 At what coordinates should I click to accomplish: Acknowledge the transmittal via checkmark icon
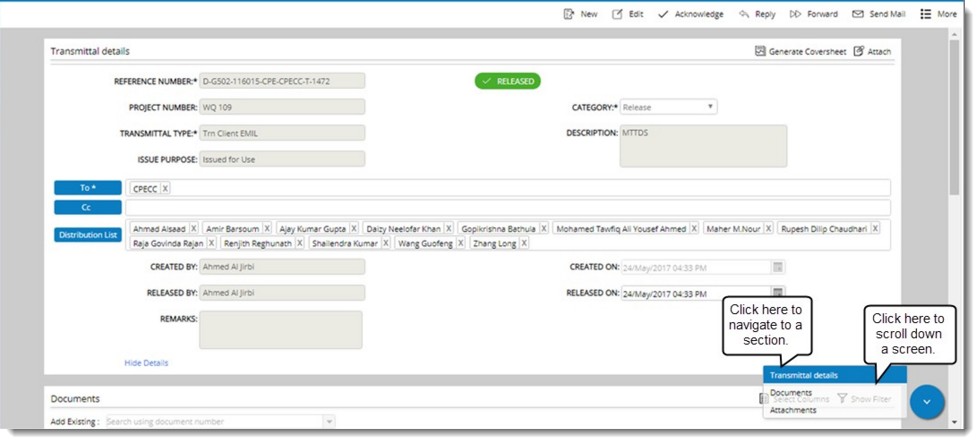[663, 14]
